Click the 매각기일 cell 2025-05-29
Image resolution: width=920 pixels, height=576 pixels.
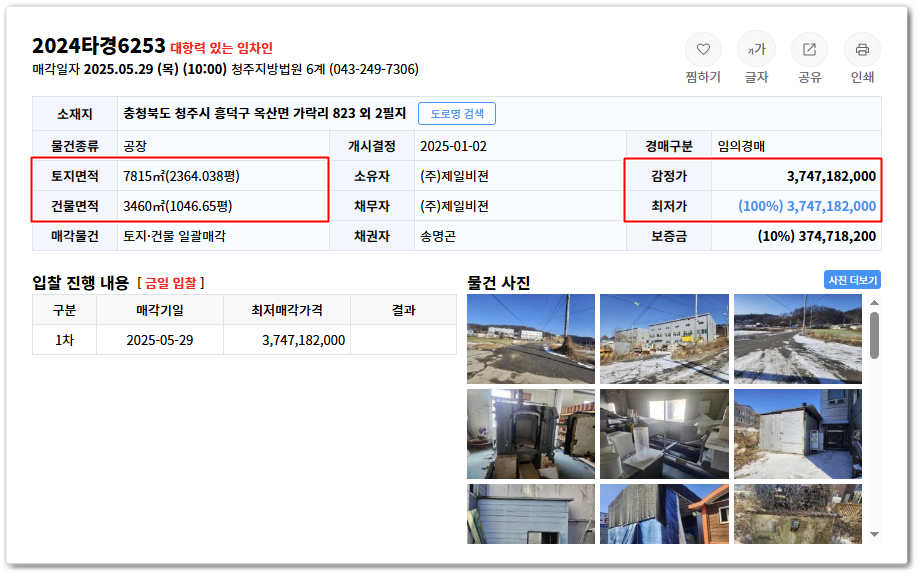tap(160, 340)
